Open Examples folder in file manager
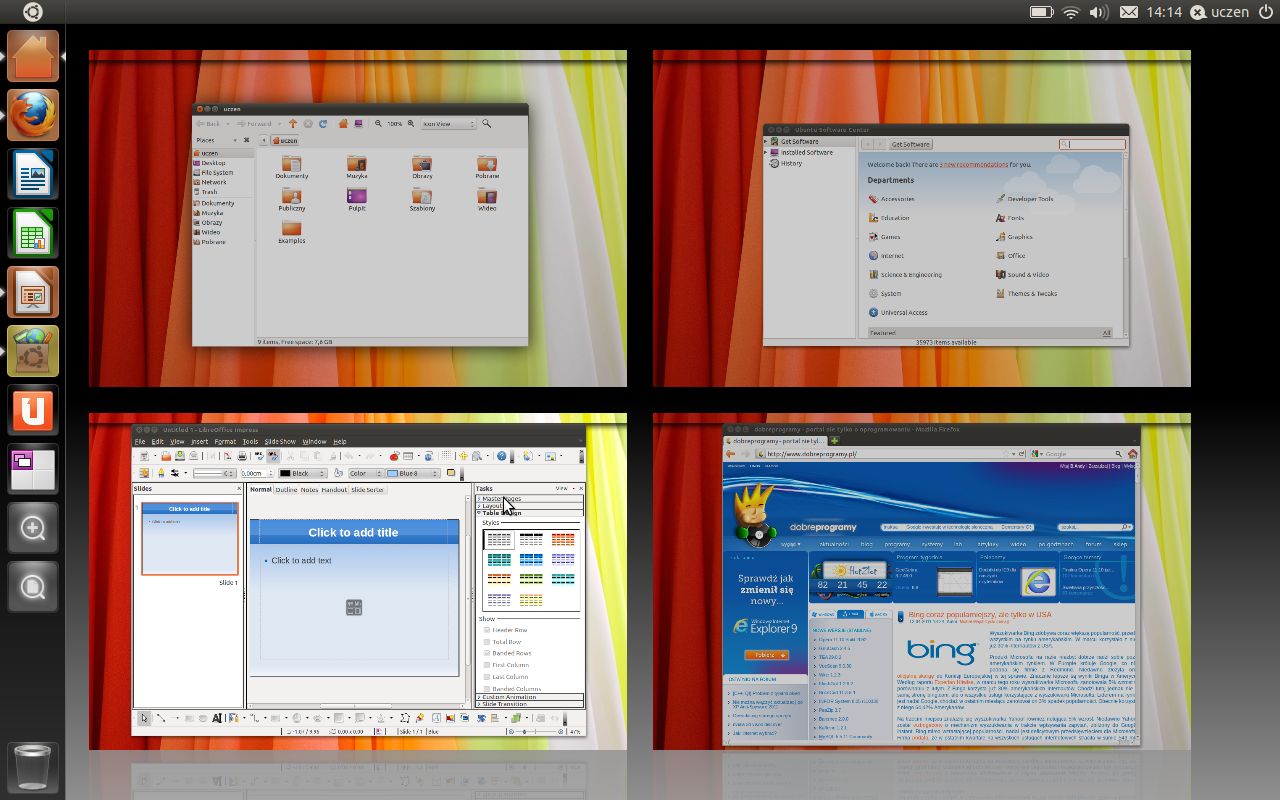The width and height of the screenshot is (1280, 800). [x=292, y=232]
